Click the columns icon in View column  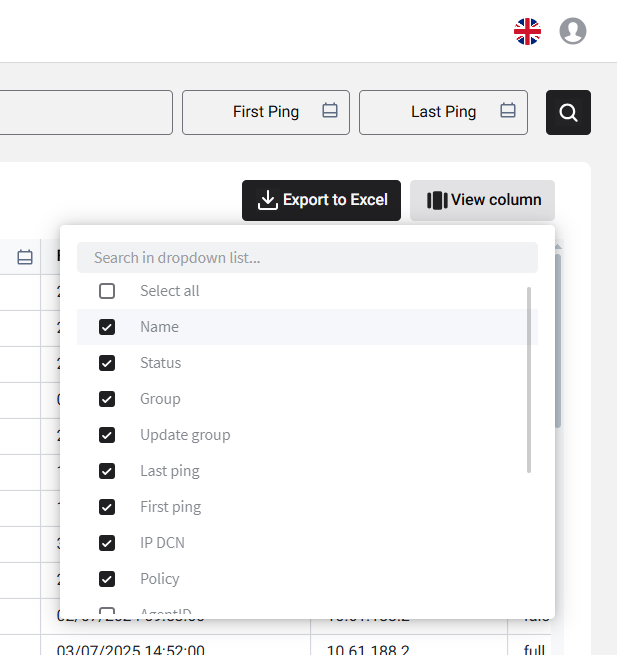(436, 200)
